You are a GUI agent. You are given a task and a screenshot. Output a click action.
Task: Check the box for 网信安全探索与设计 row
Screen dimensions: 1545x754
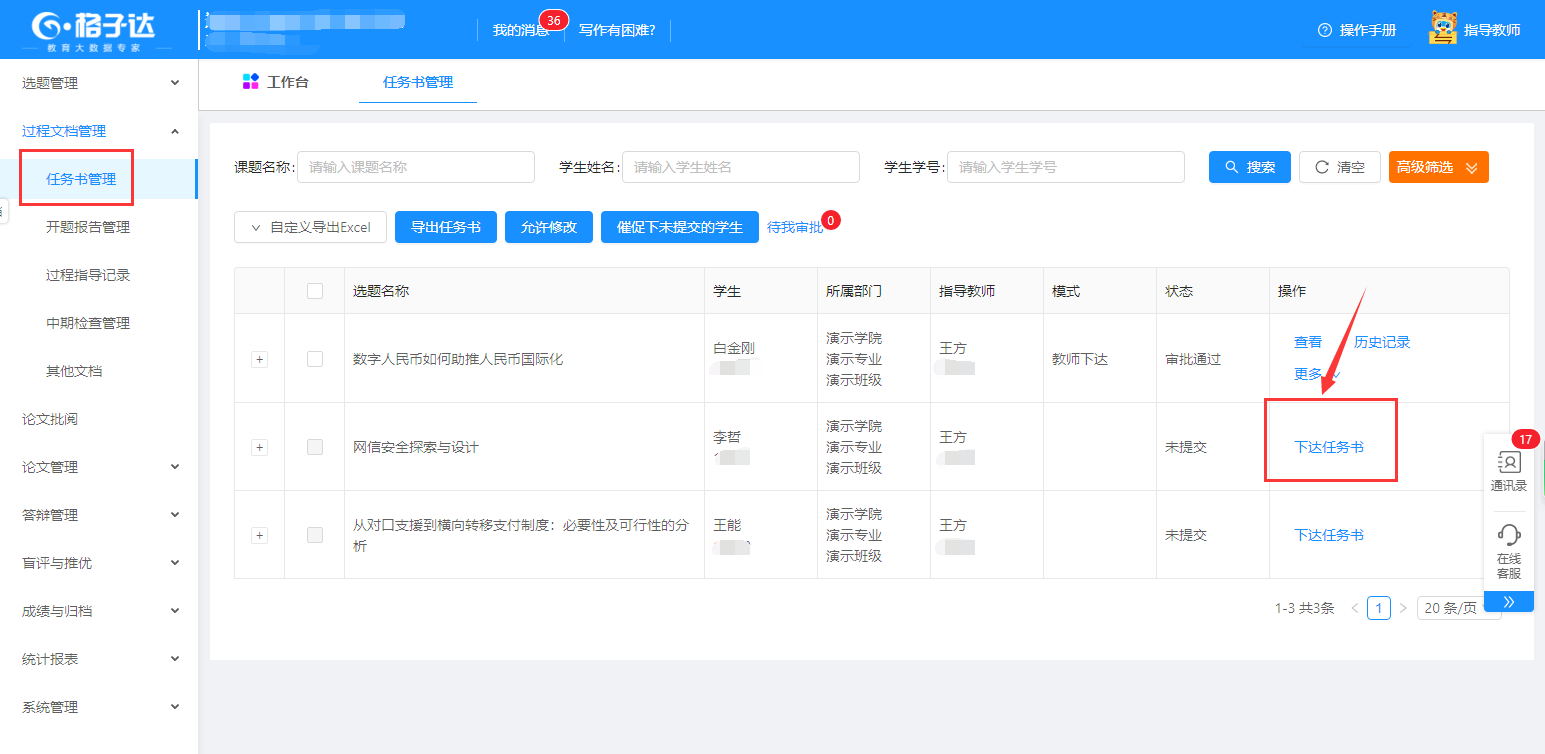[315, 447]
